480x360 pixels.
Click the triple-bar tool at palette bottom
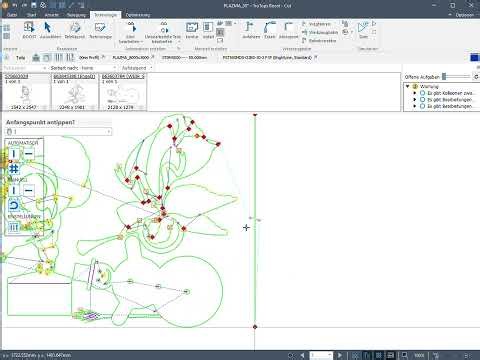[x=14, y=227]
